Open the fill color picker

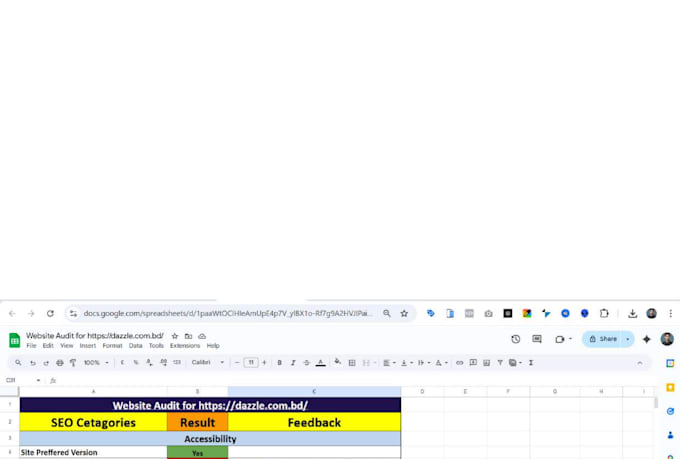[x=337, y=362]
